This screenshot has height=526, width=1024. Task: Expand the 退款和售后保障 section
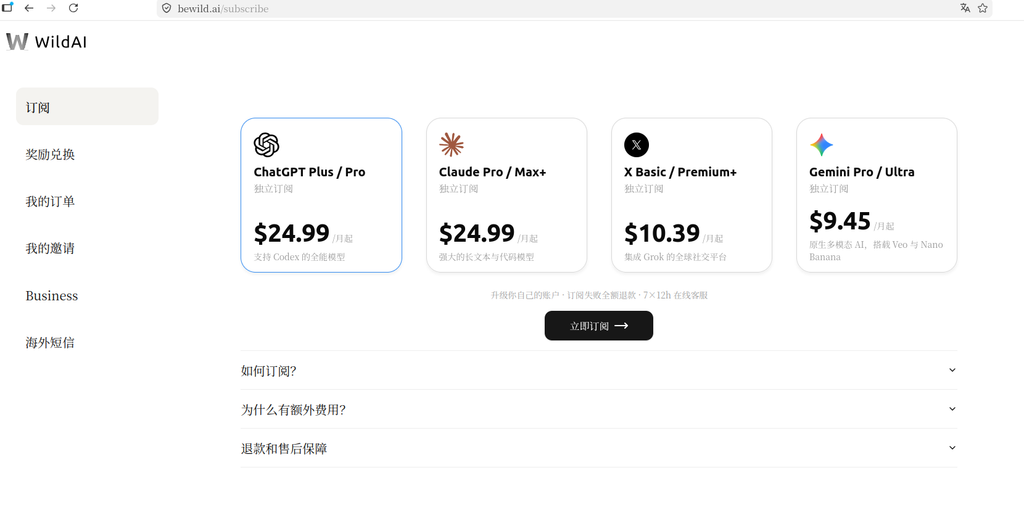[x=599, y=449]
